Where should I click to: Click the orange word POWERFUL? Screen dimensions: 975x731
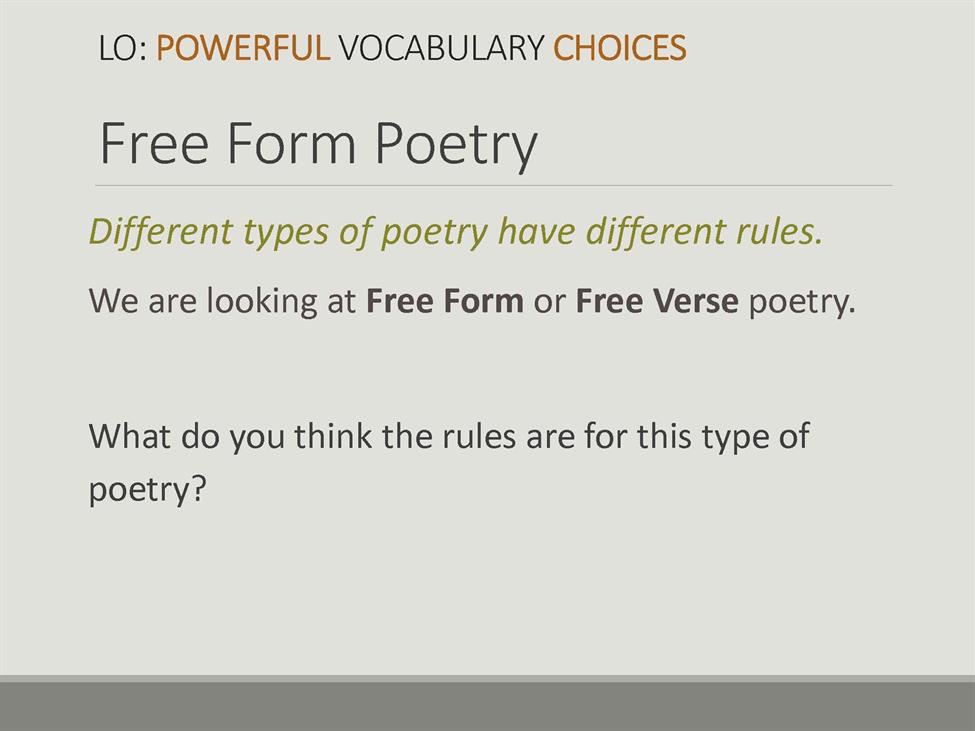(243, 48)
